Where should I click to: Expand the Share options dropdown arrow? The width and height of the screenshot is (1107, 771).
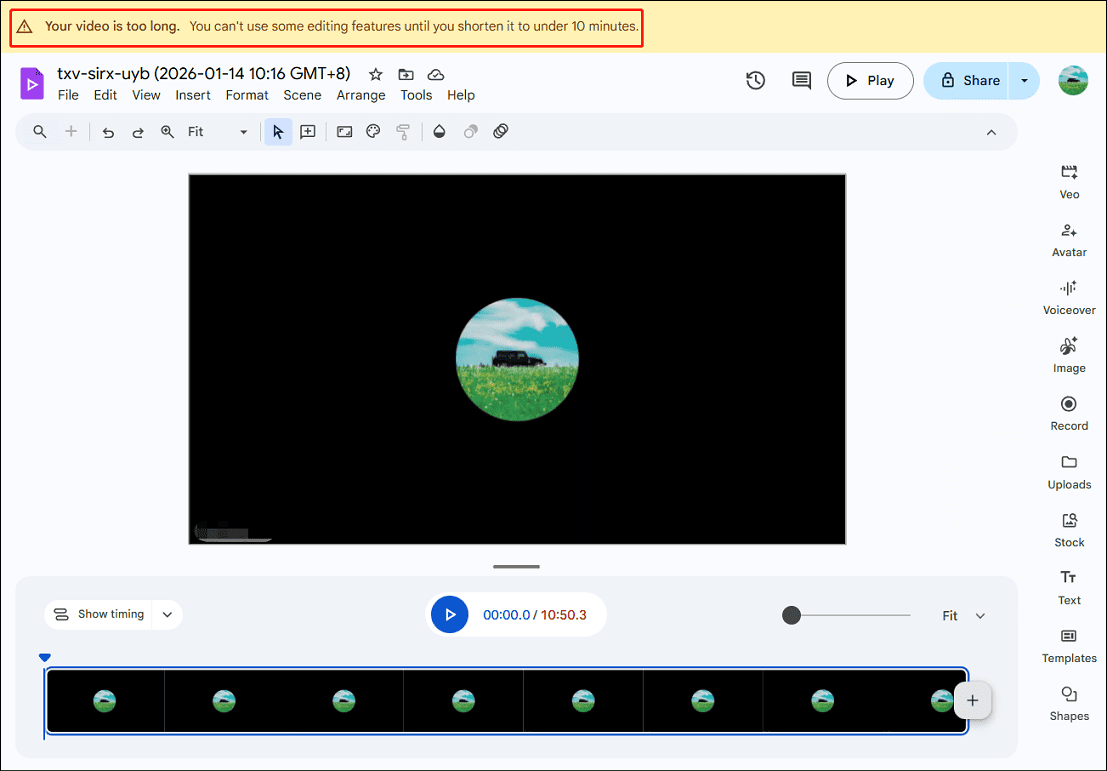1023,80
